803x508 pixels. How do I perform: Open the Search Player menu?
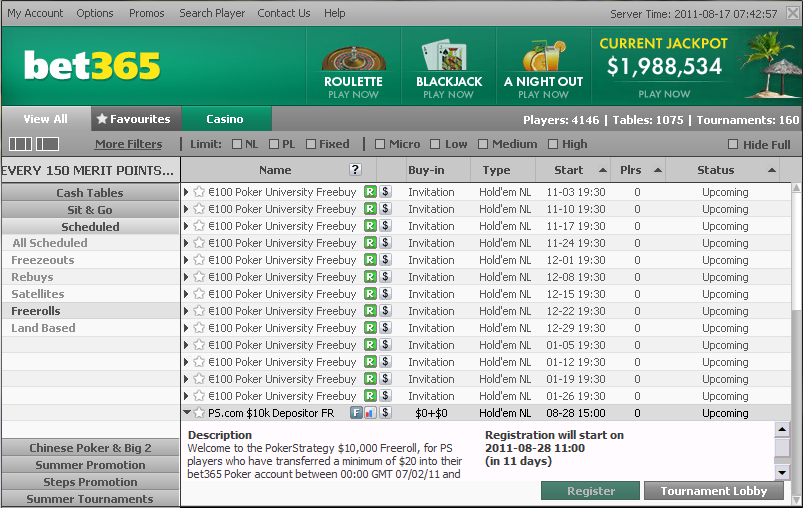212,13
